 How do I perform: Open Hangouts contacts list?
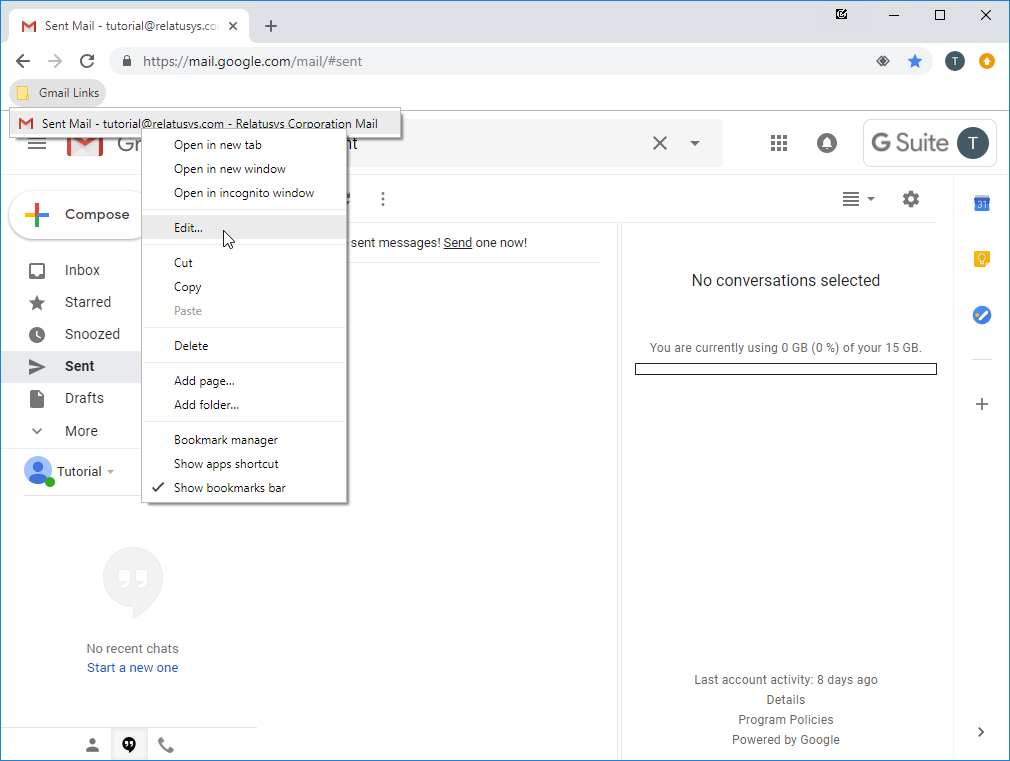92,744
